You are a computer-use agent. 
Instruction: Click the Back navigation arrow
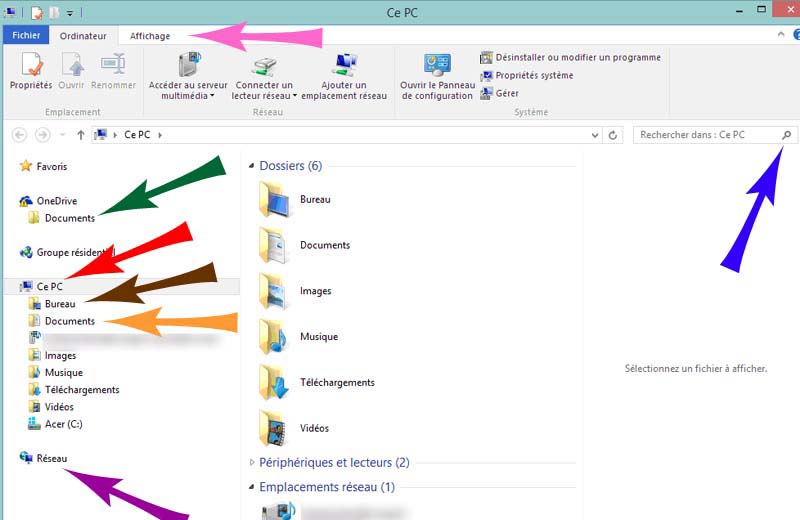click(19, 135)
